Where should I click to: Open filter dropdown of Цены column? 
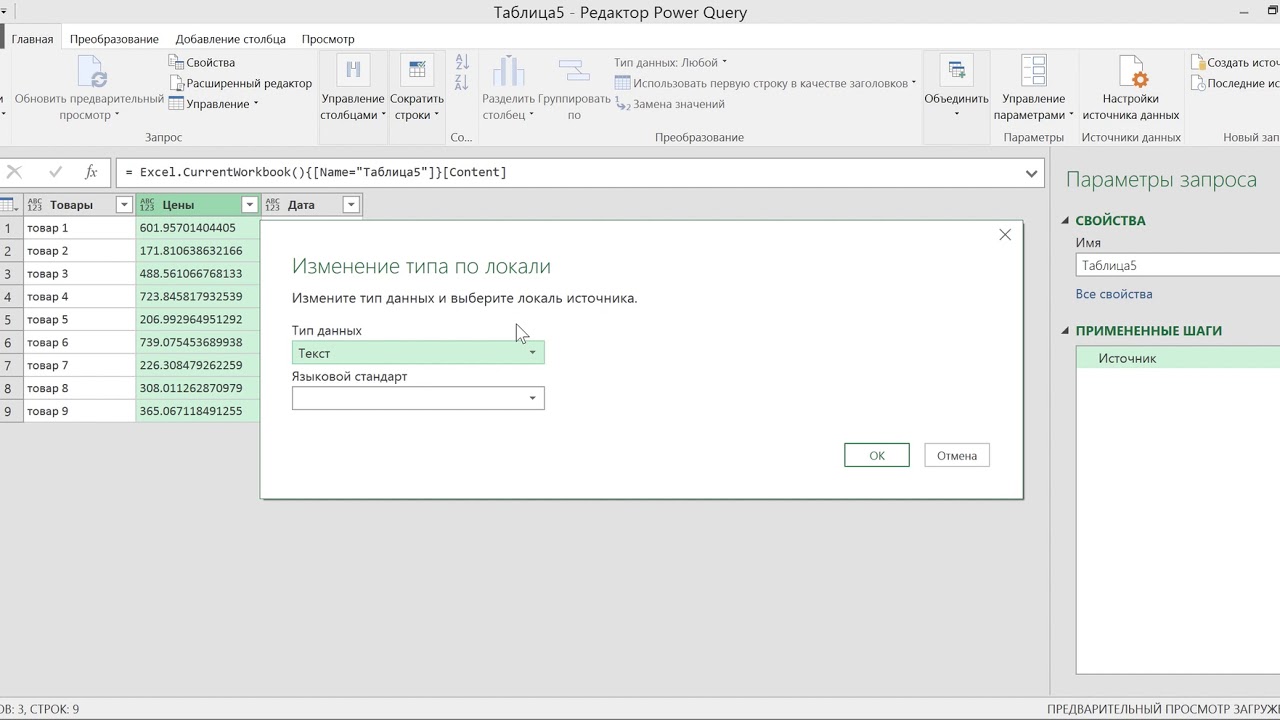[x=249, y=205]
